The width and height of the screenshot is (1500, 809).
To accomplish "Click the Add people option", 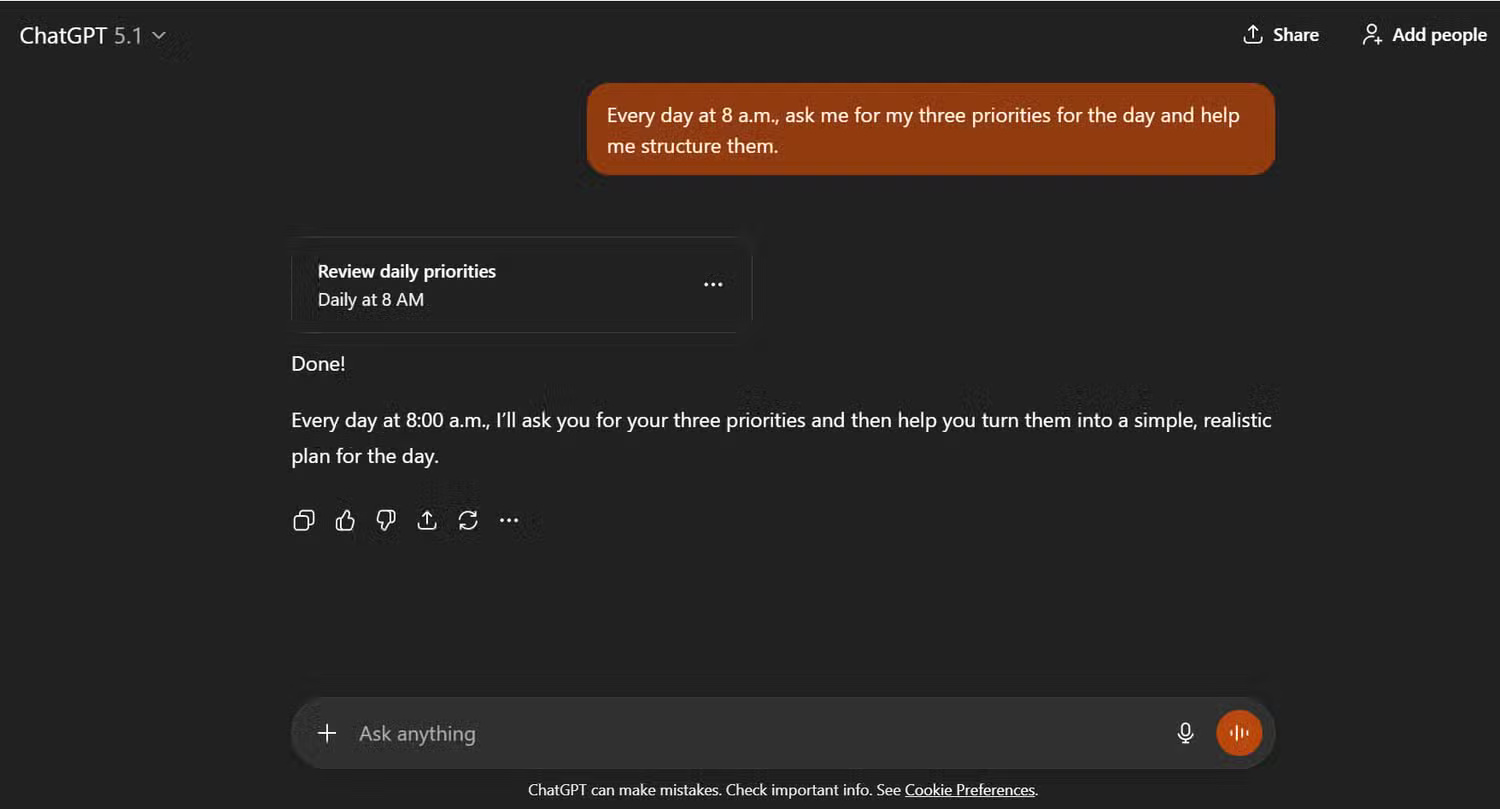I will tap(1423, 34).
